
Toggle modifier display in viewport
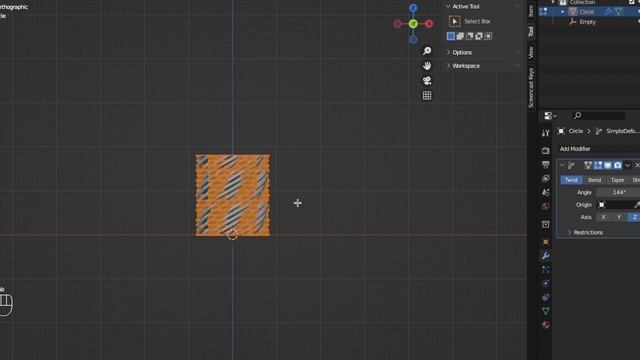pyautogui.click(x=608, y=165)
